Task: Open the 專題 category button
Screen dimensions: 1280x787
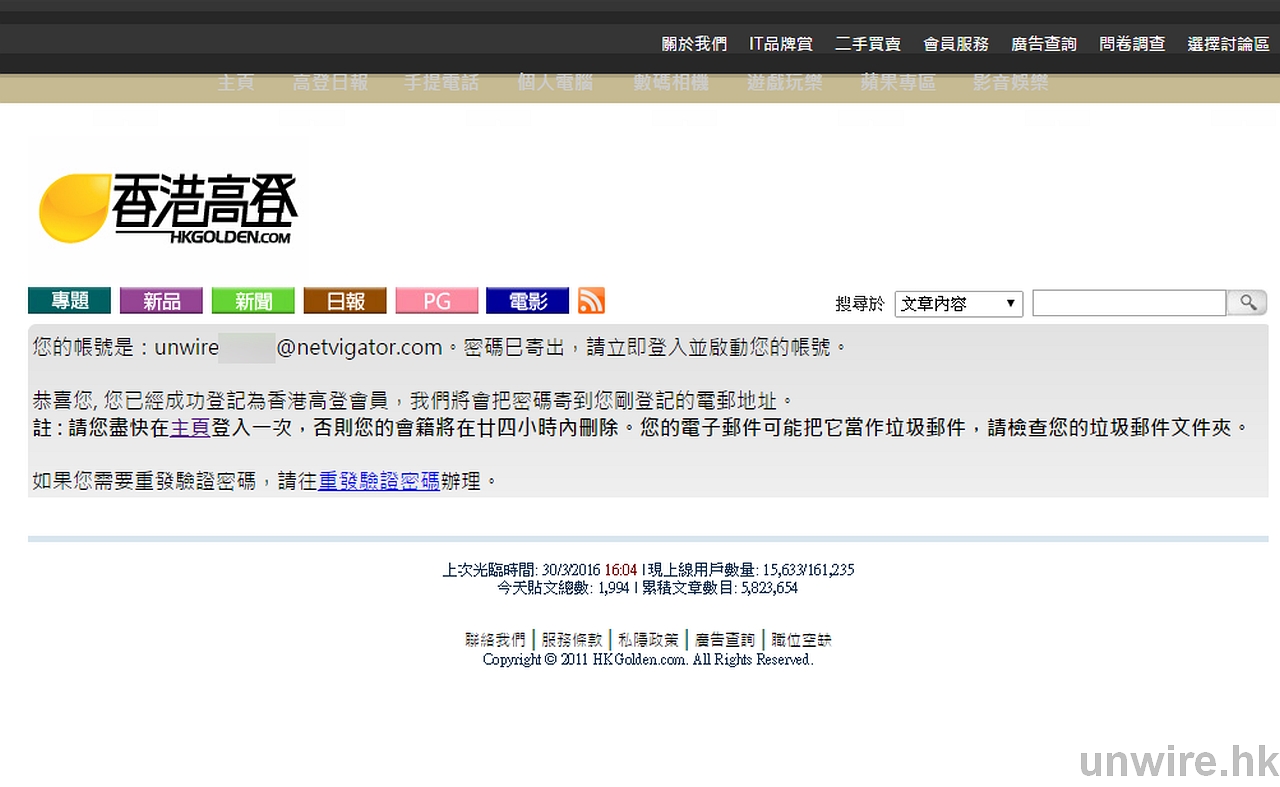Action: tap(69, 301)
